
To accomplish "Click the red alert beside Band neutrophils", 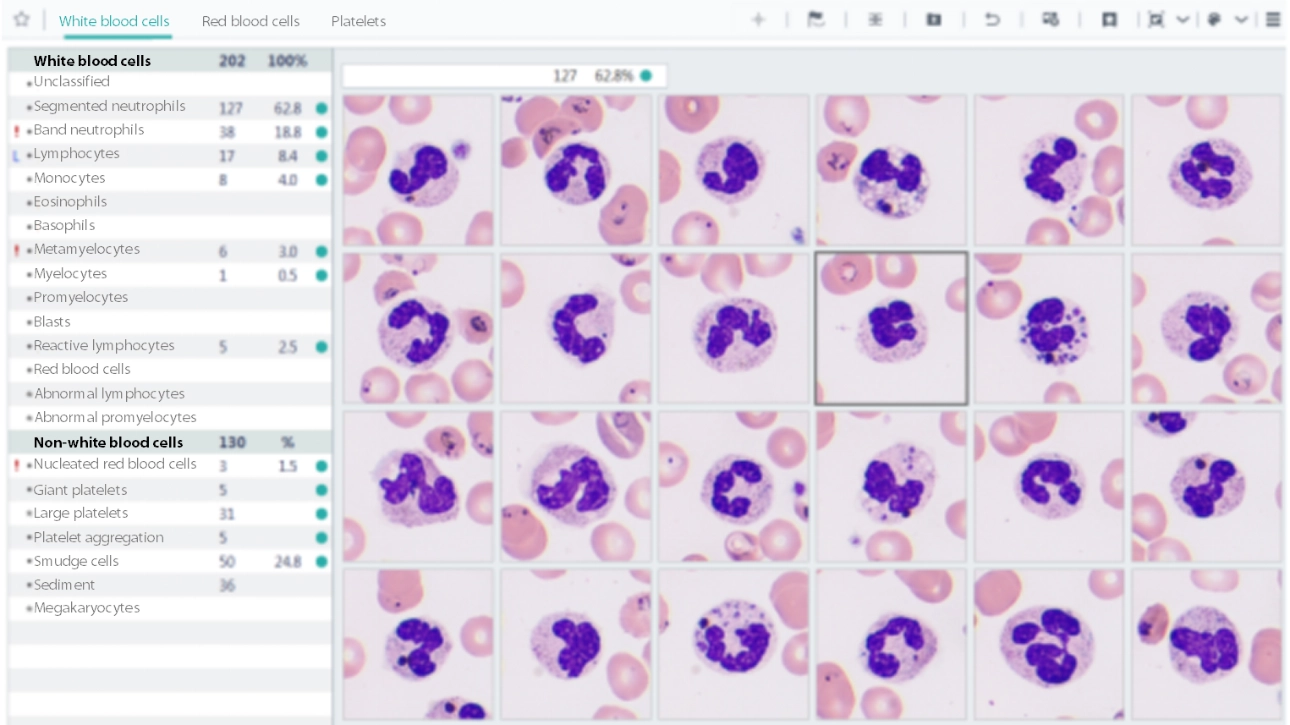I will [17, 131].
